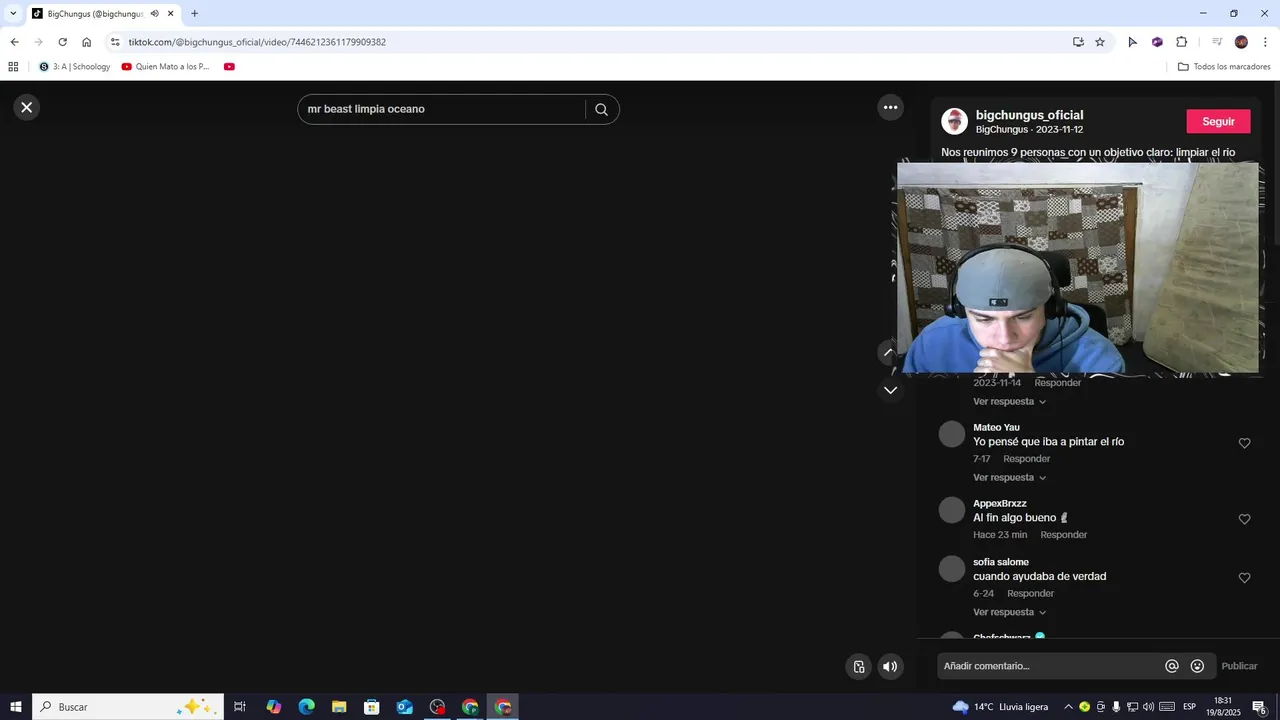Insert a mention with the @ icon
Viewport: 1280px width, 720px height.
tap(1172, 666)
